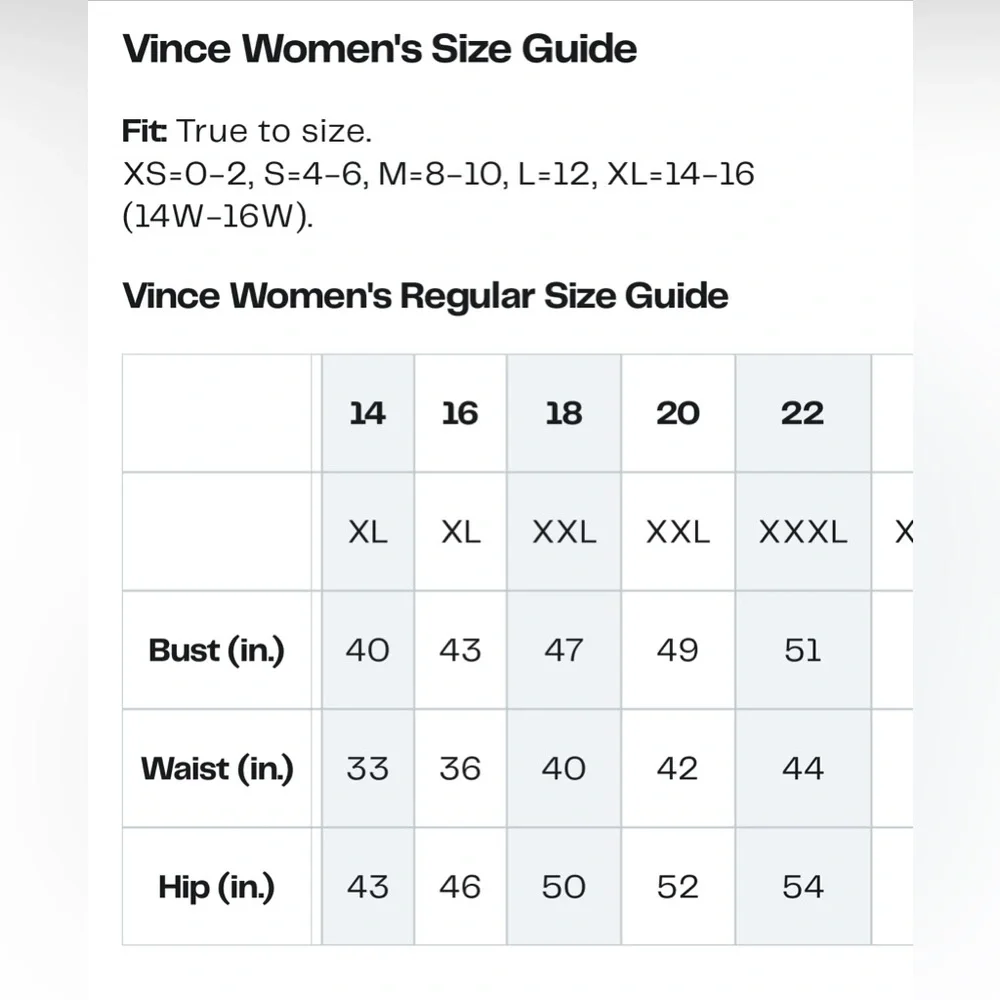Click the Waist (in.) row label
1000x1000 pixels.
click(x=217, y=768)
